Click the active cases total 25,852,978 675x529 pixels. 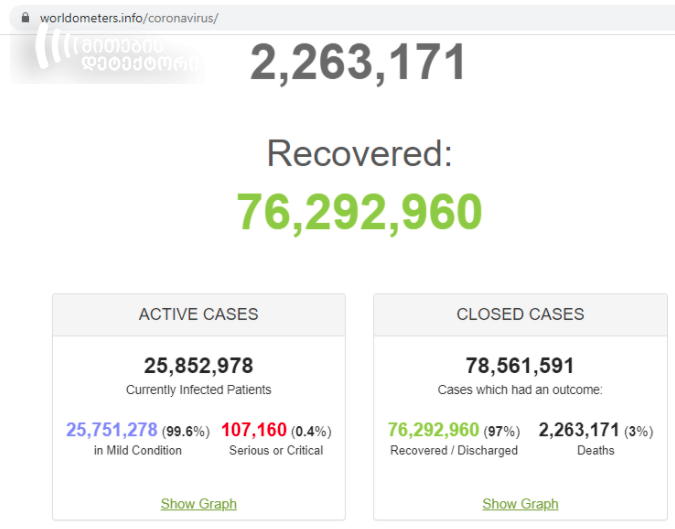tap(198, 365)
